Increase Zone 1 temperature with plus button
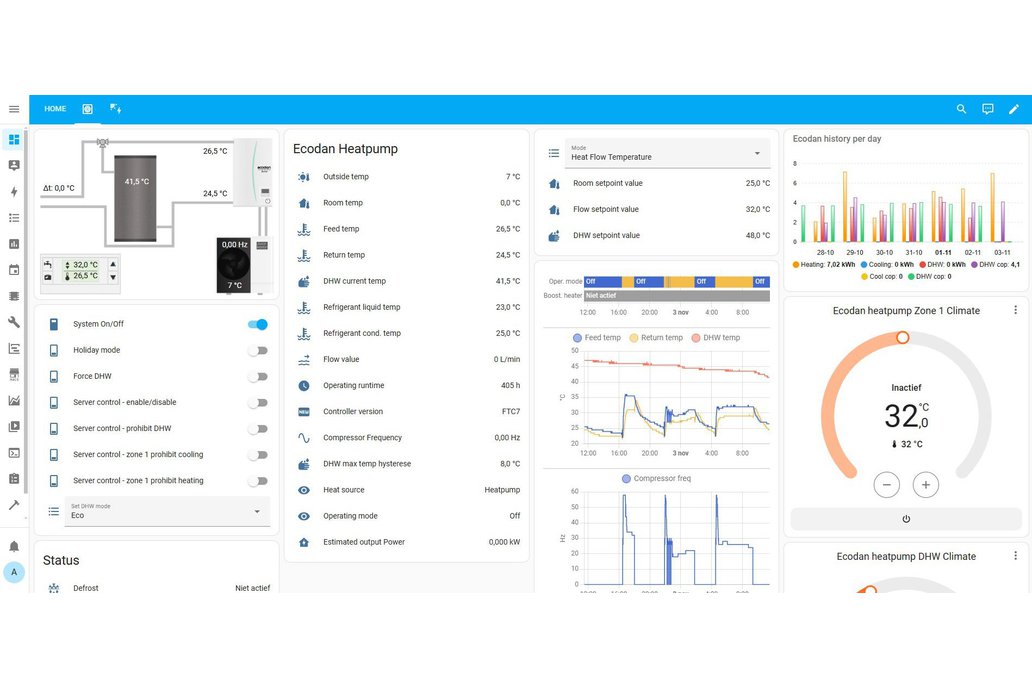The image size is (1032, 688). pyautogui.click(x=926, y=485)
